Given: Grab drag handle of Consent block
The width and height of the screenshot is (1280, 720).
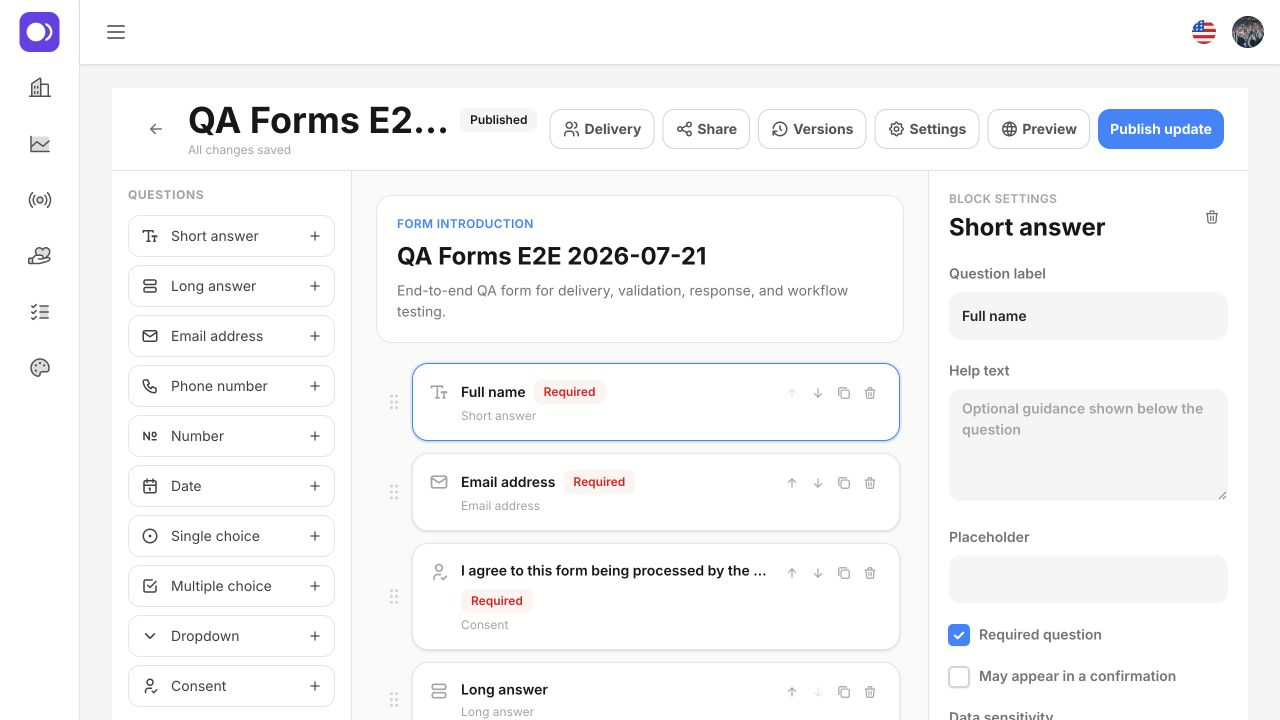Looking at the screenshot, I should (394, 597).
